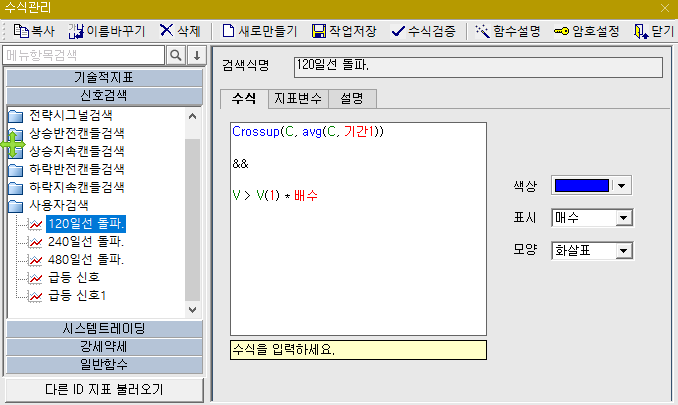This screenshot has height=405, width=678.
Task: Click the 작업저장 save disk icon
Action: [x=319, y=31]
